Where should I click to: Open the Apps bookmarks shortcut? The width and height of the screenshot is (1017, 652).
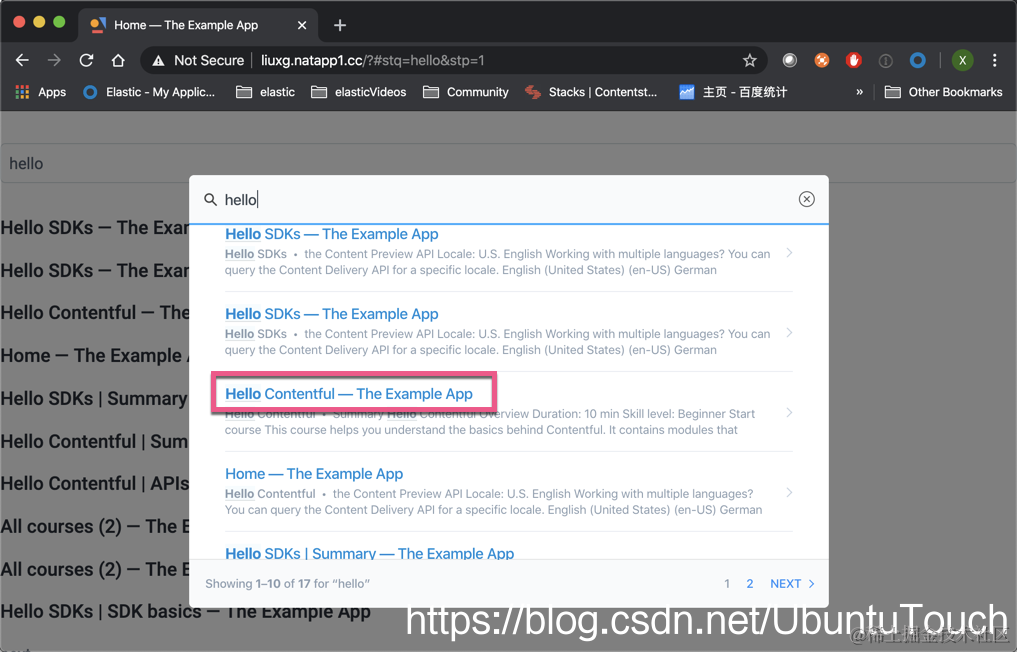40,92
